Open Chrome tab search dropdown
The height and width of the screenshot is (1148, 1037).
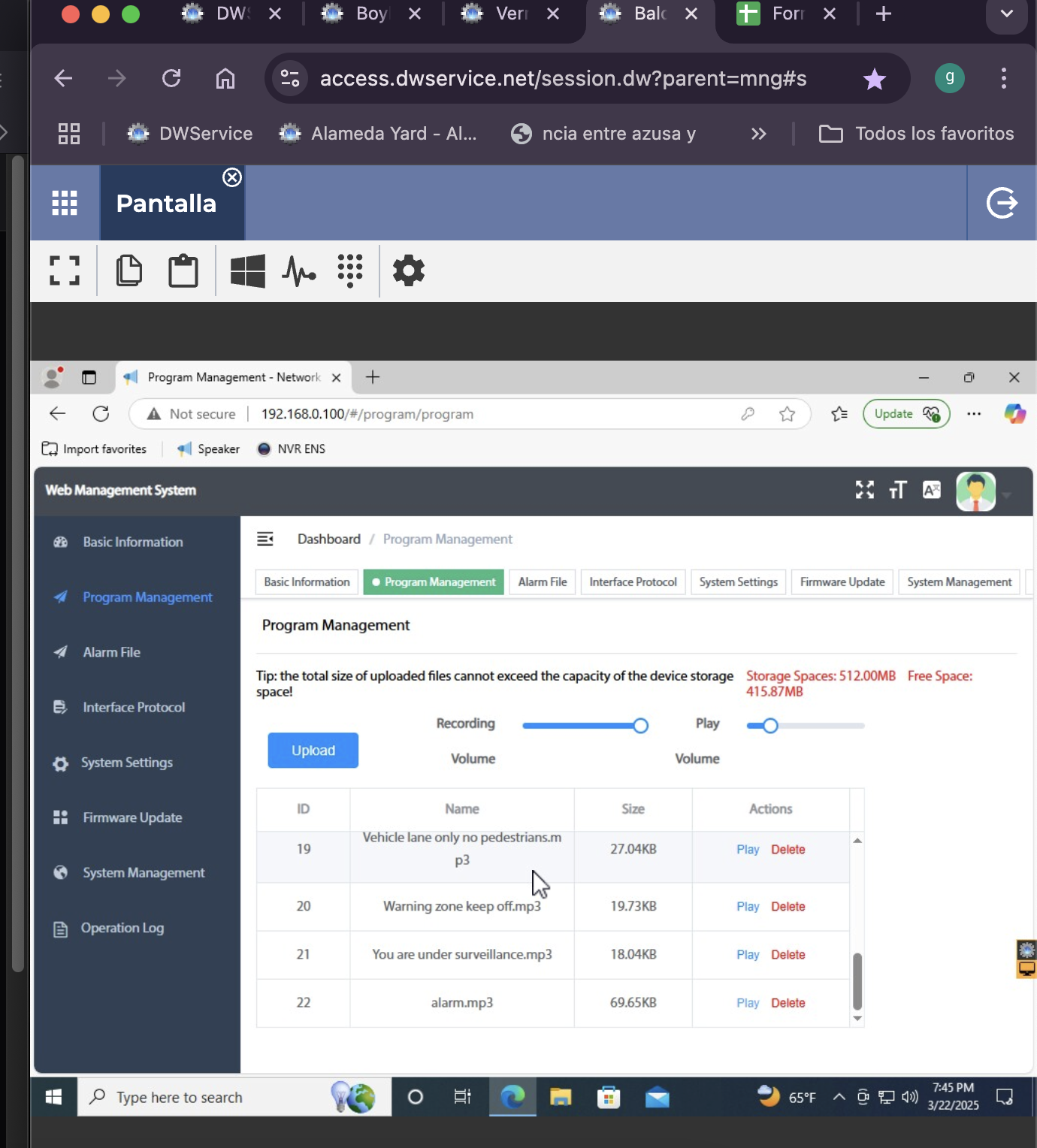pyautogui.click(x=1007, y=14)
